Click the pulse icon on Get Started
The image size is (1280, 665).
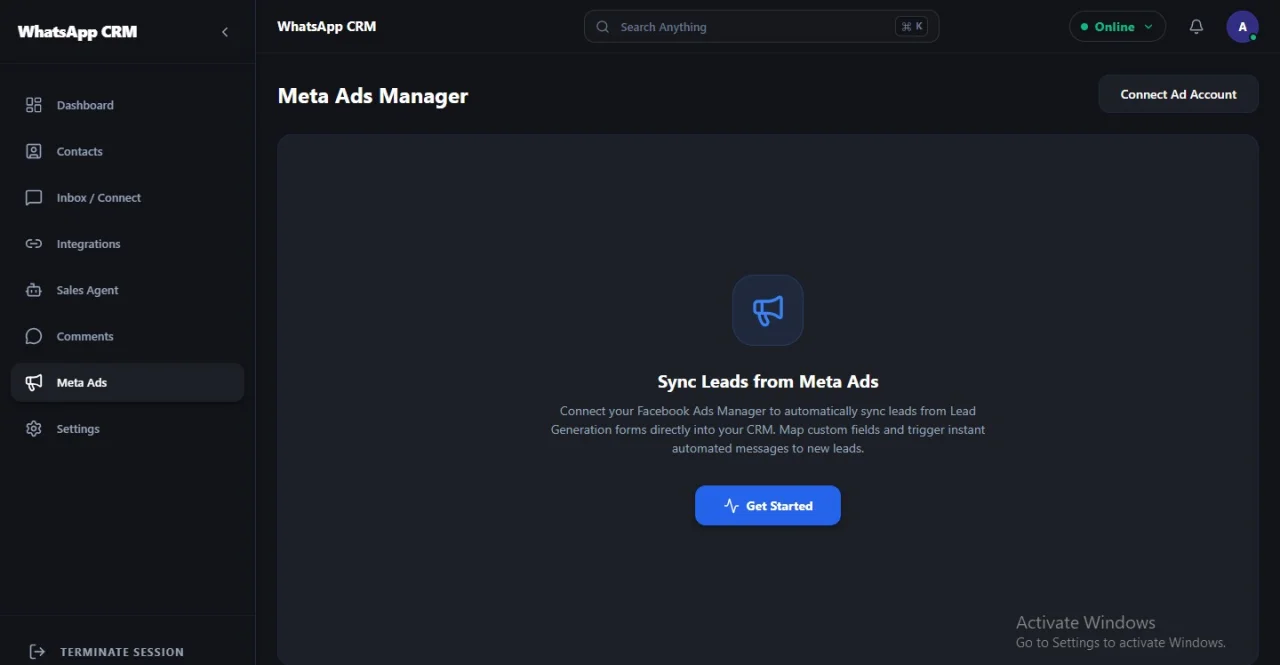click(731, 506)
